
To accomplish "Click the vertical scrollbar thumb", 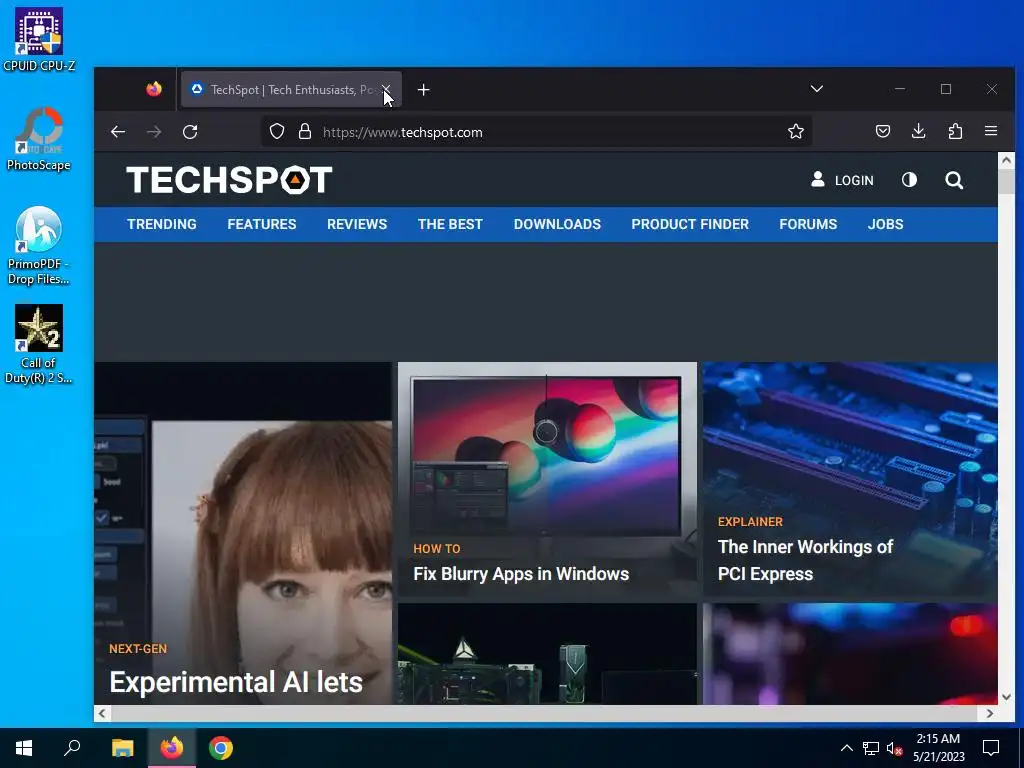I will point(1006,180).
